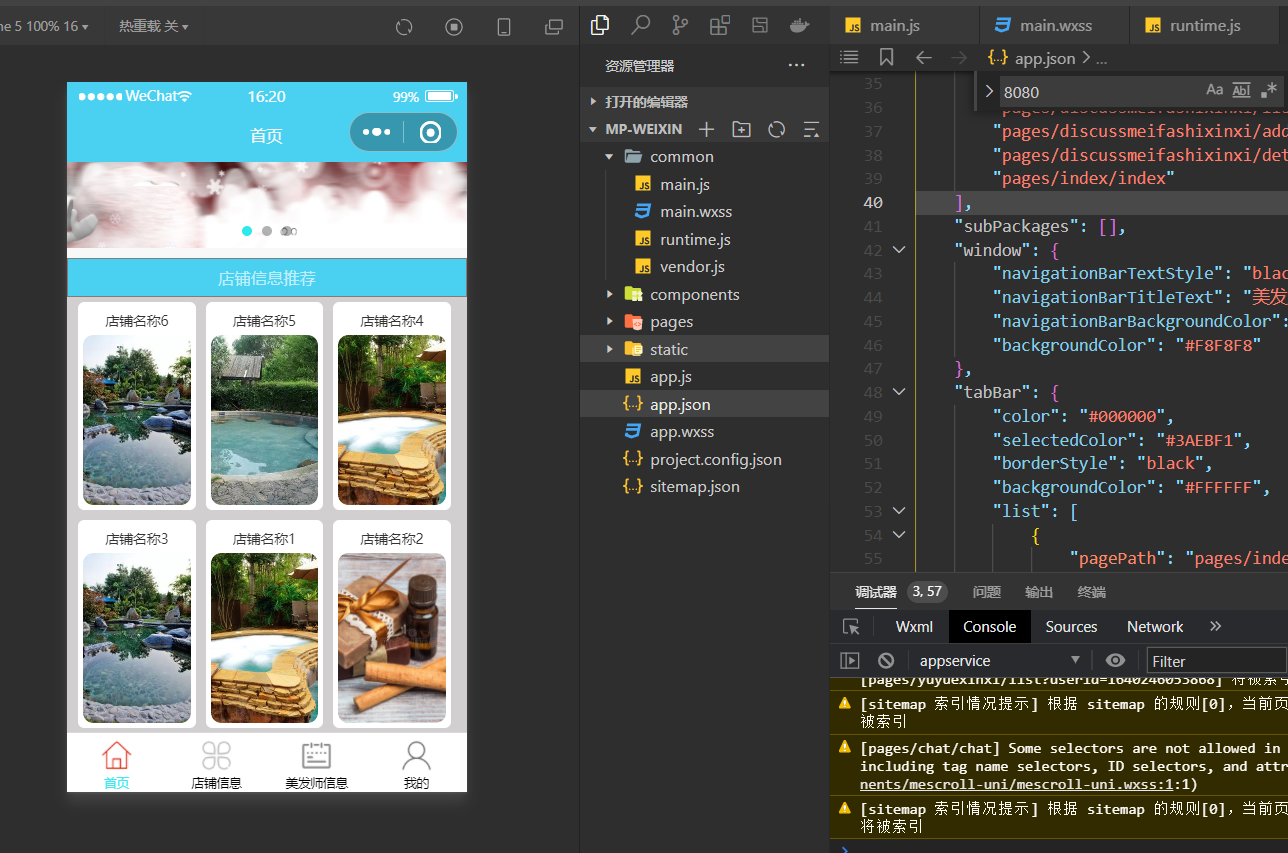Create a new folder in MP-WEIXIN
The height and width of the screenshot is (853, 1288).
click(741, 129)
